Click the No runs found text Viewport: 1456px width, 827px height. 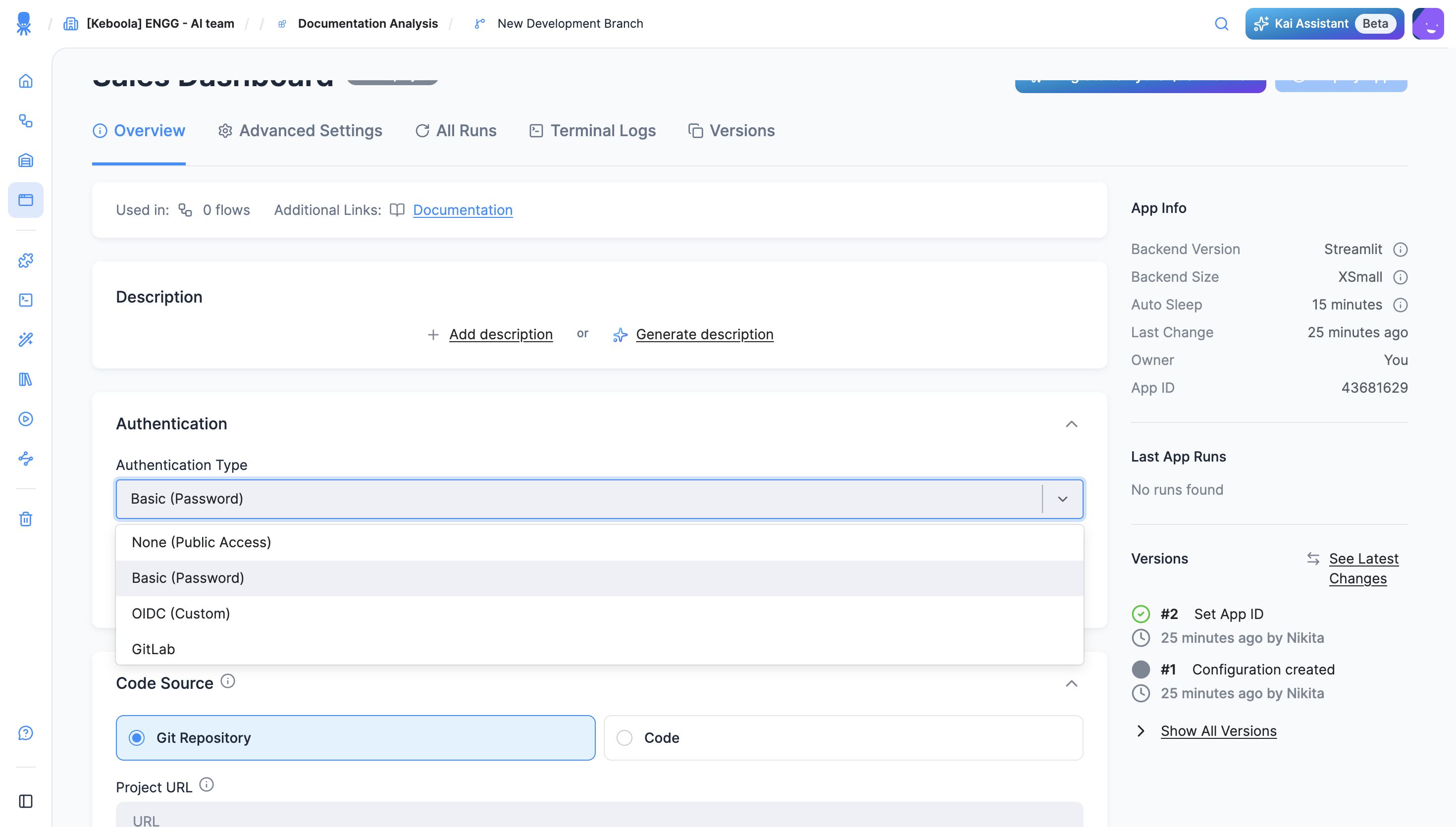(1177, 490)
